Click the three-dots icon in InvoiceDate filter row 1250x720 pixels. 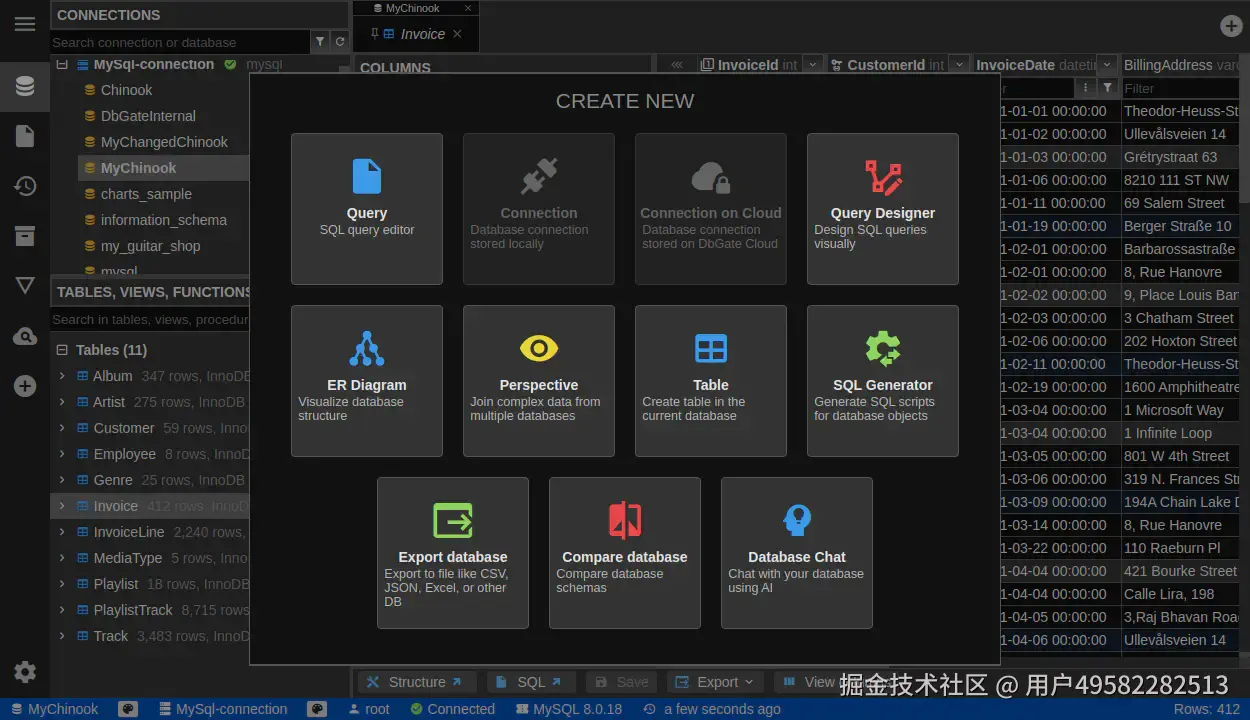(1087, 88)
